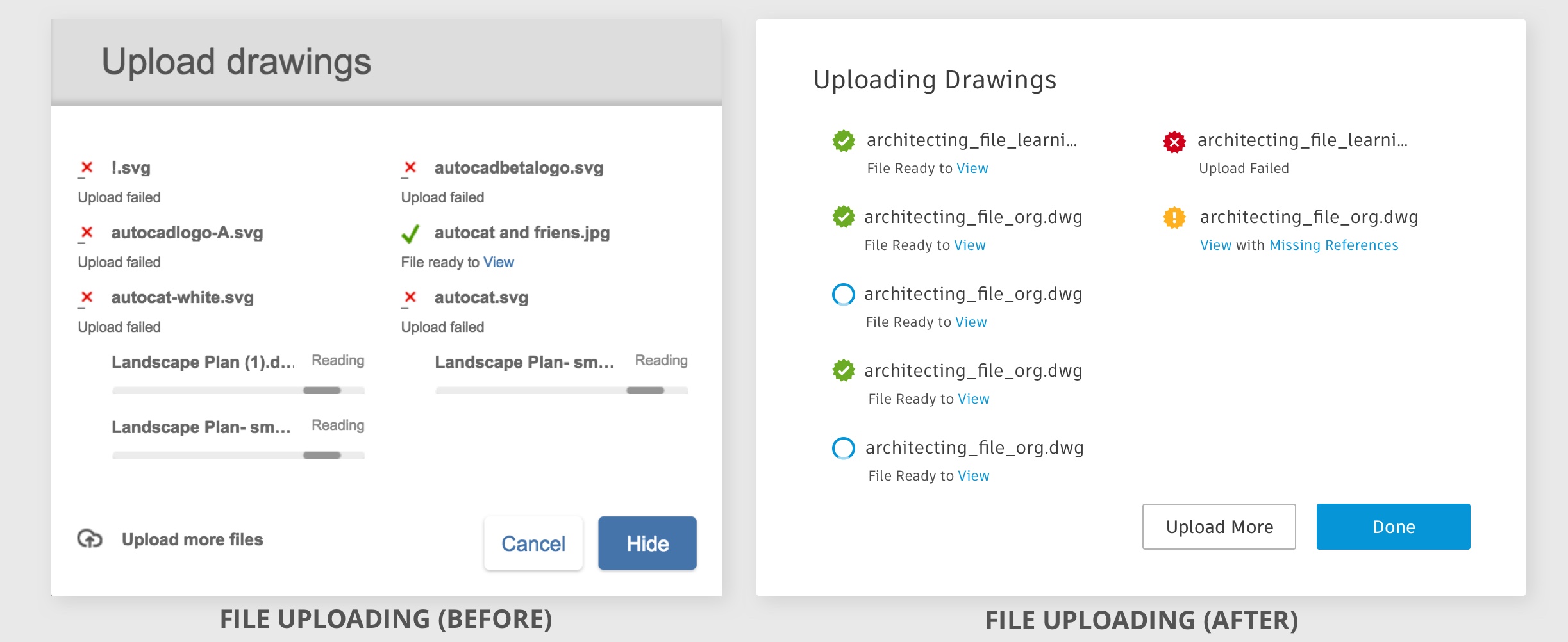This screenshot has height=642, width=1568.
Task: Click the red X beside !.svg
Action: (x=87, y=168)
